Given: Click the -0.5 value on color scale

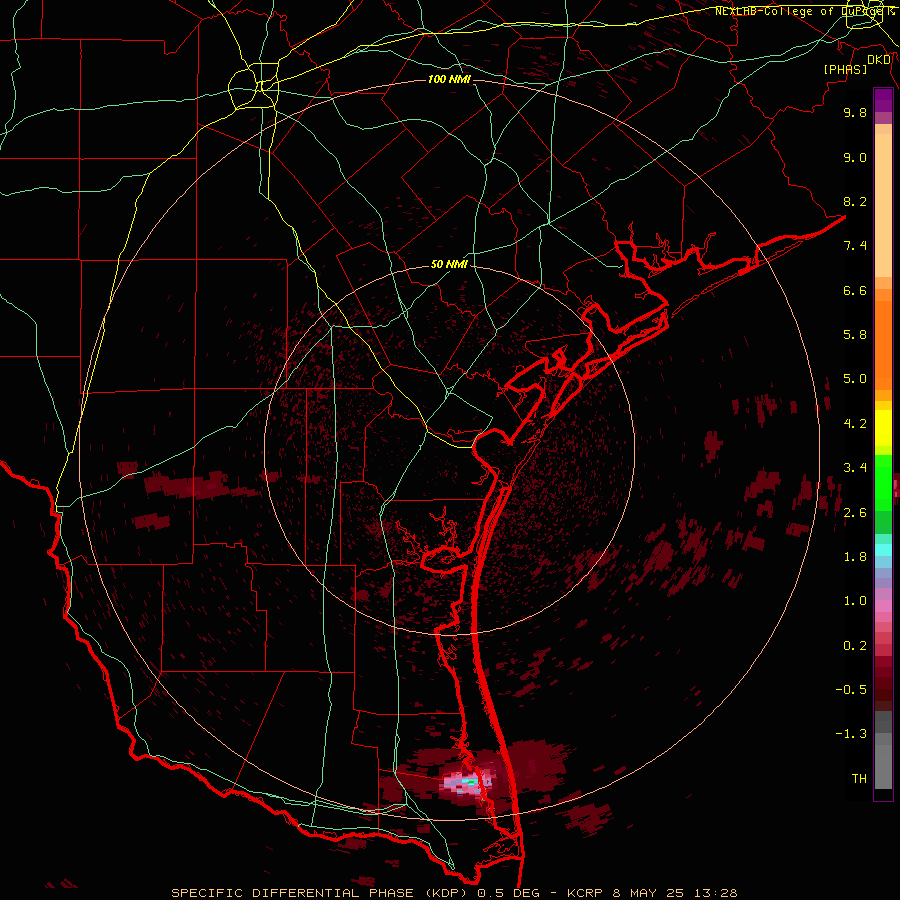Looking at the screenshot, I should 851,690.
